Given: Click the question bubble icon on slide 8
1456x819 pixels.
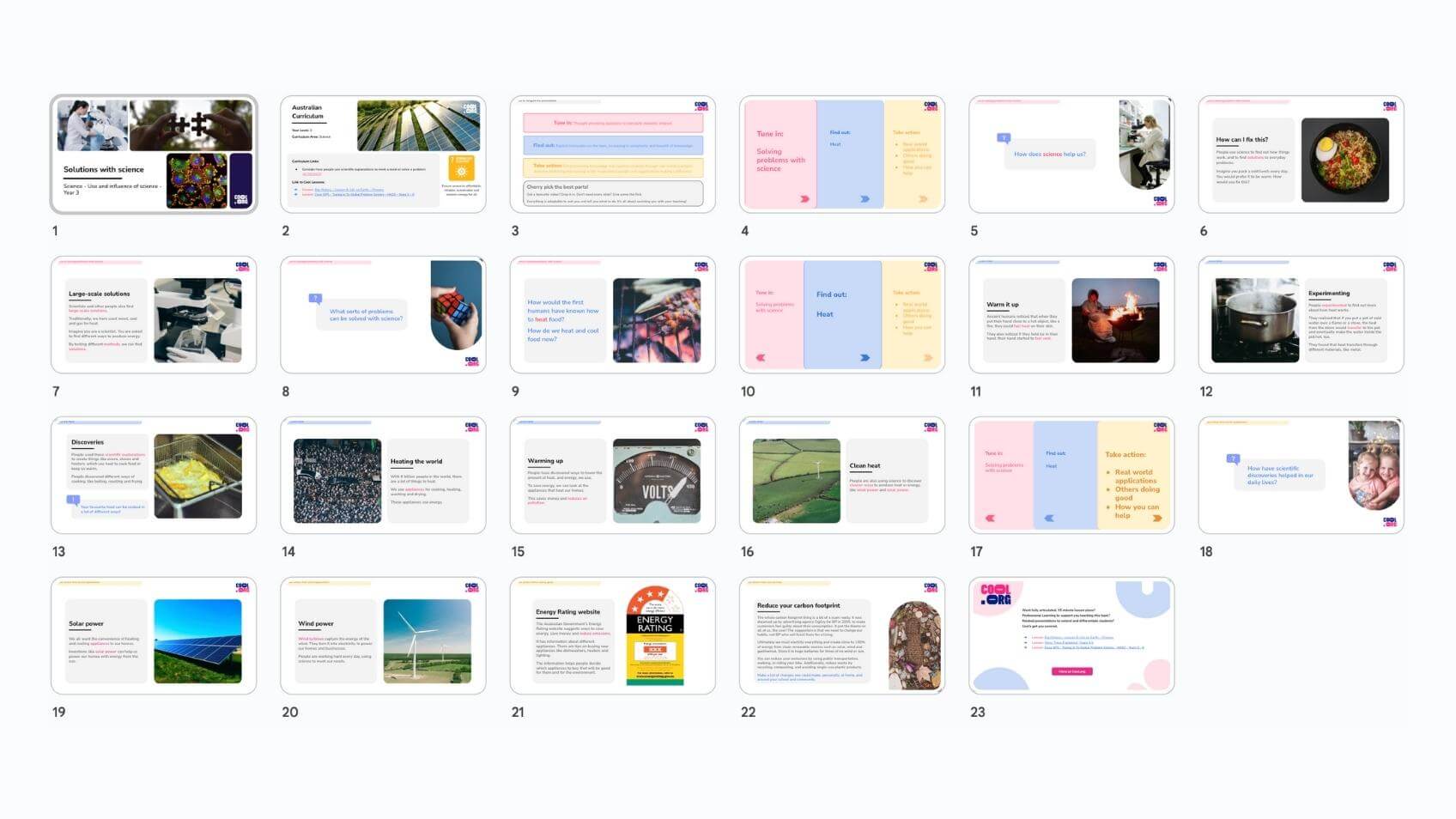Looking at the screenshot, I should pyautogui.click(x=315, y=299).
